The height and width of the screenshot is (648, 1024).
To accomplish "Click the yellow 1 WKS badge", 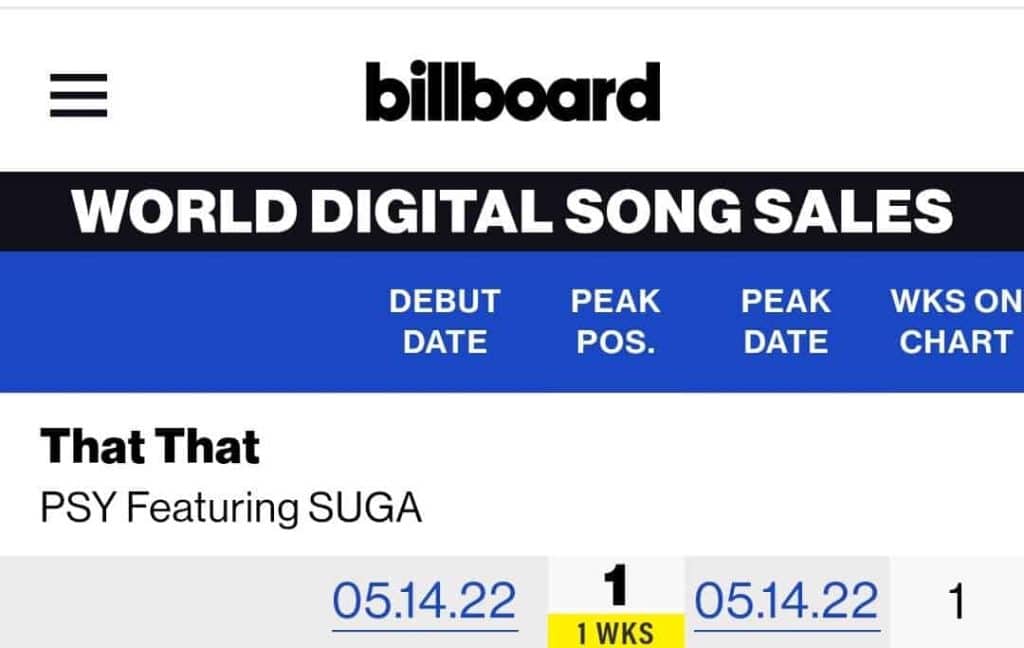I will tap(615, 632).
